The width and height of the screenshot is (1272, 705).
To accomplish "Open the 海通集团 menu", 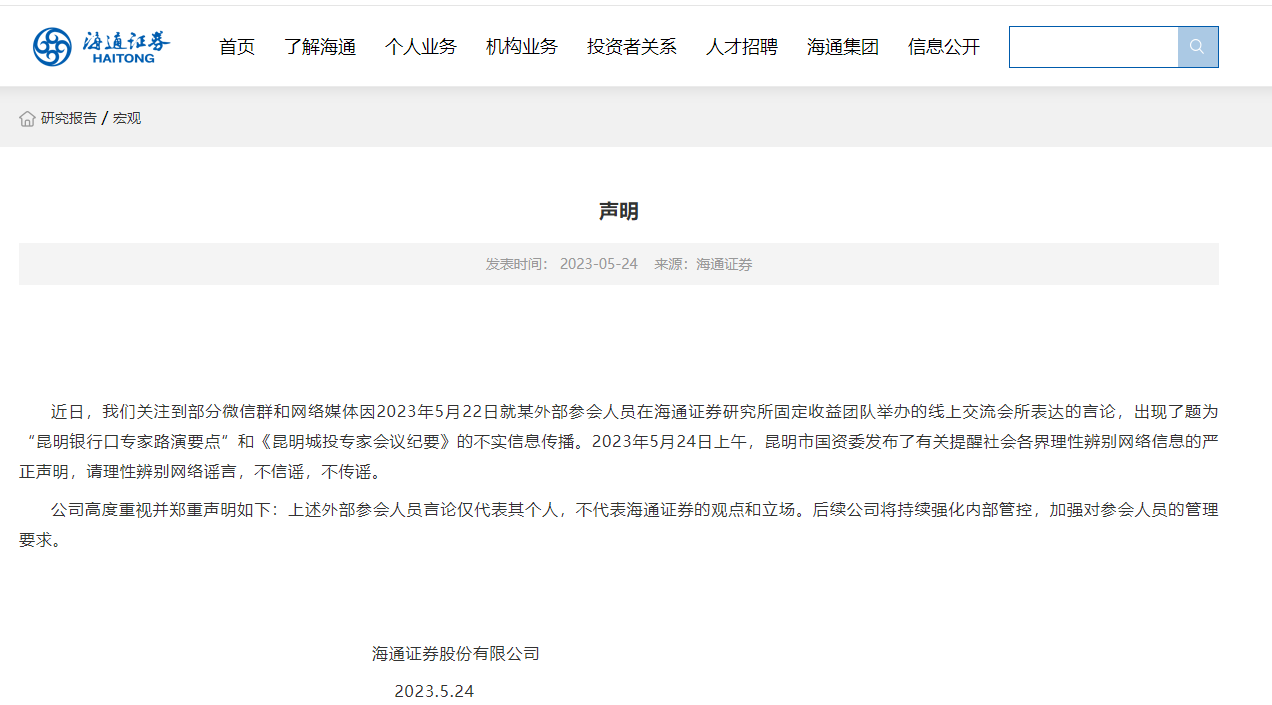I will [843, 47].
